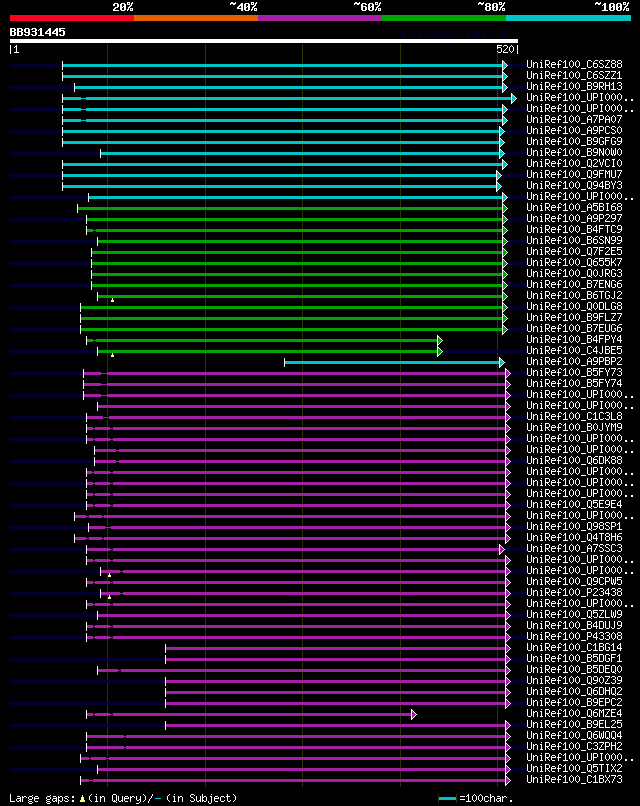This screenshot has width=640, height=806.
Task: Click arrowhead ending the C6SZ88 alignment
Action: point(505,65)
